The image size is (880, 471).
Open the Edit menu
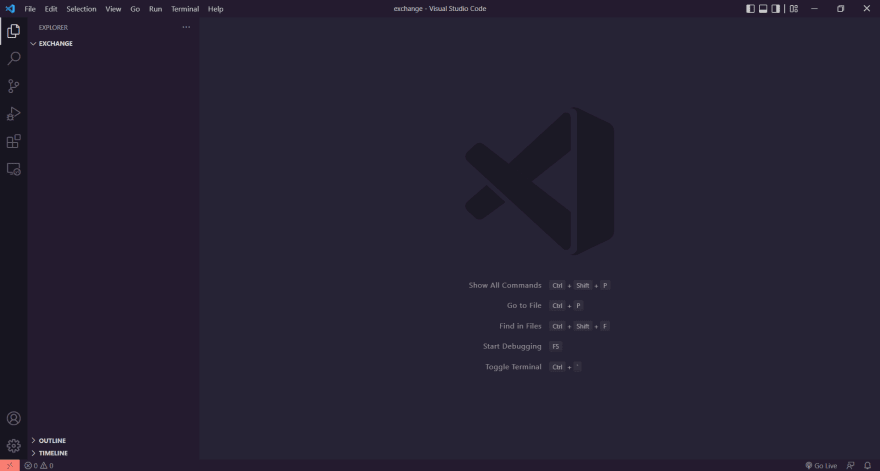point(51,9)
